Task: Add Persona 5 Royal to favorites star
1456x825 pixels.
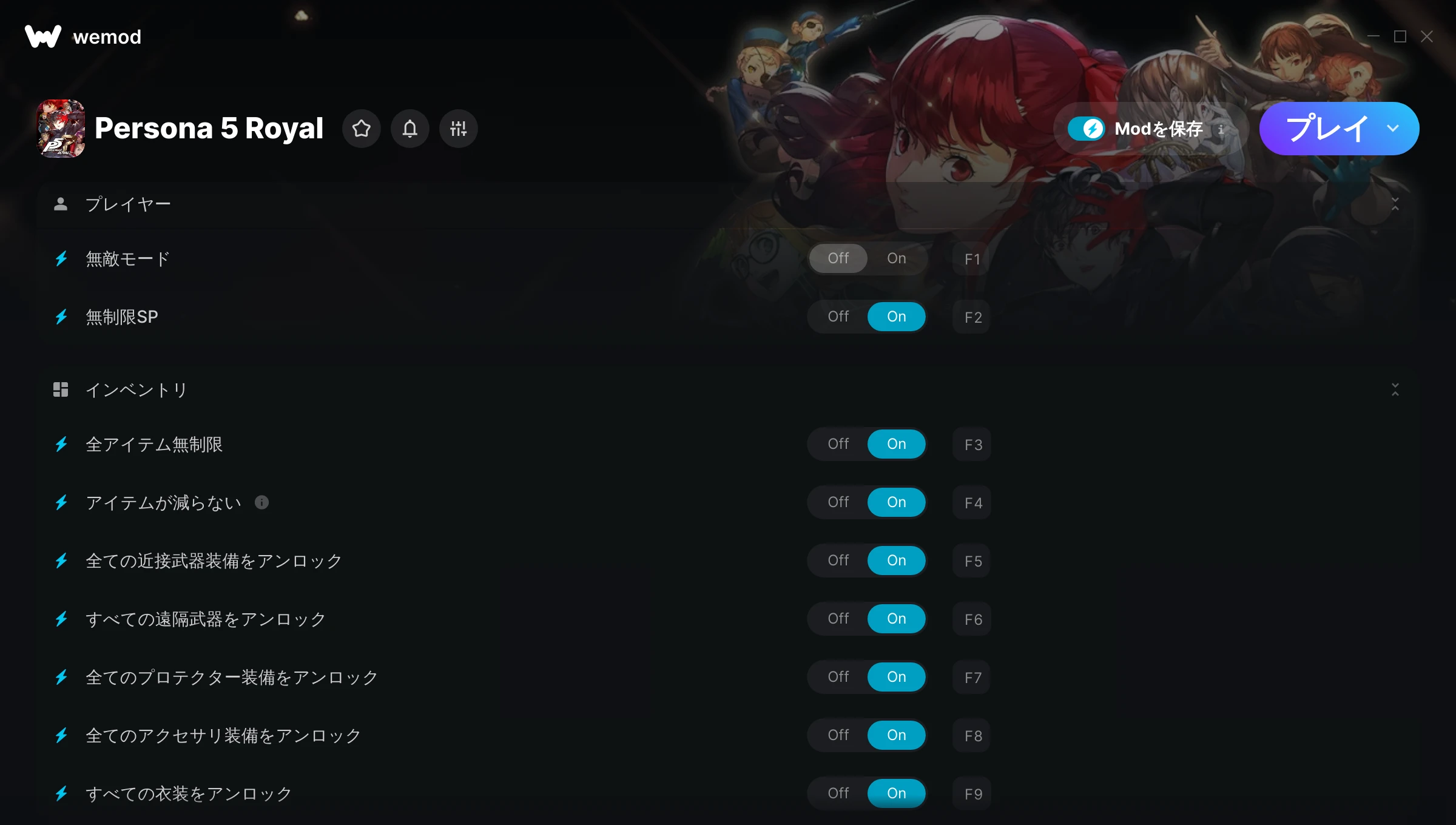Action: click(x=362, y=129)
